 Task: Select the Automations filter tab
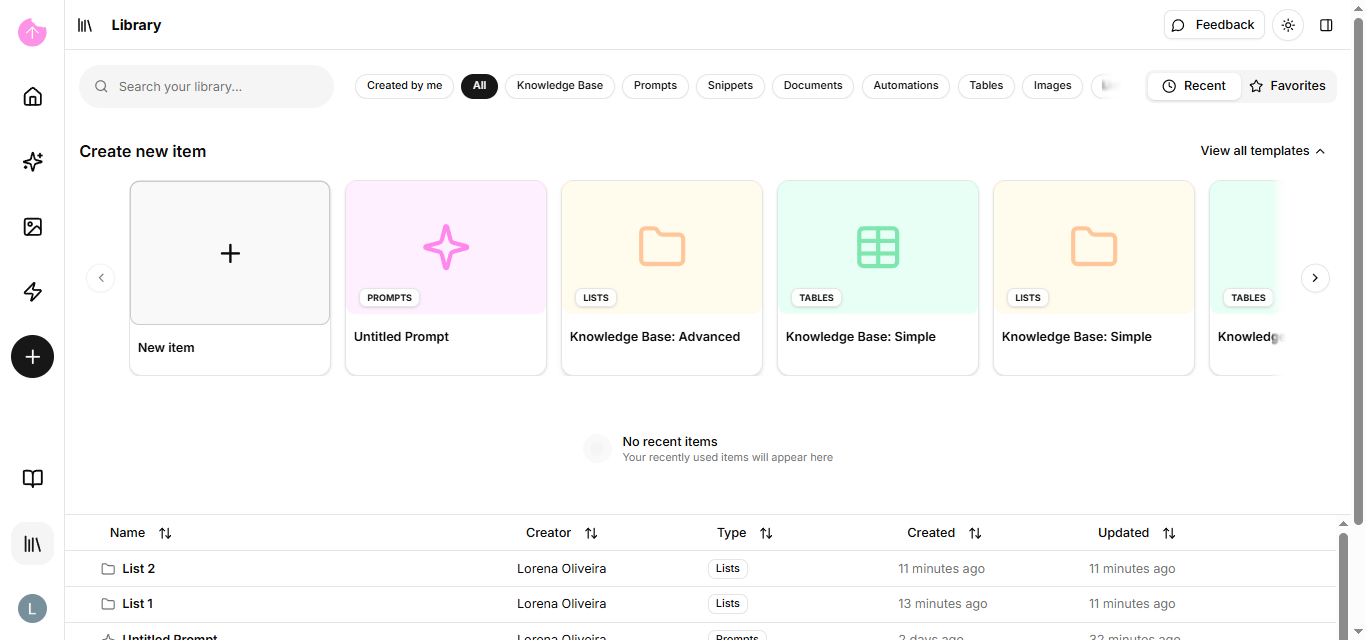pyautogui.click(x=905, y=86)
